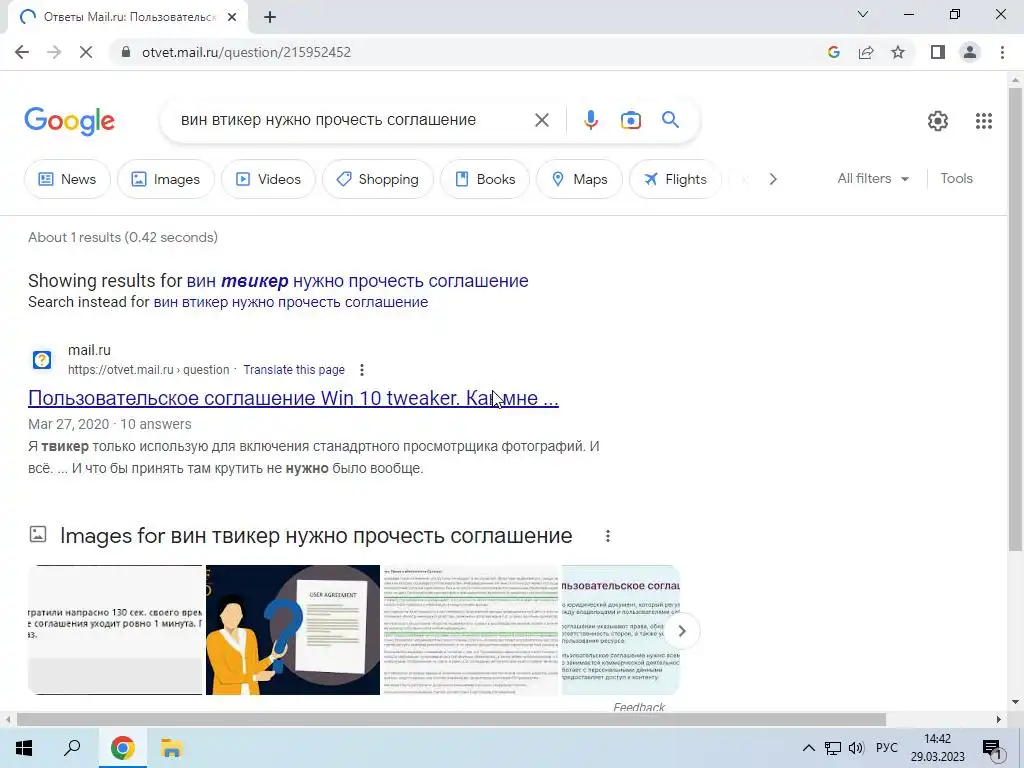
Task: Show next images with arrow button
Action: point(681,631)
